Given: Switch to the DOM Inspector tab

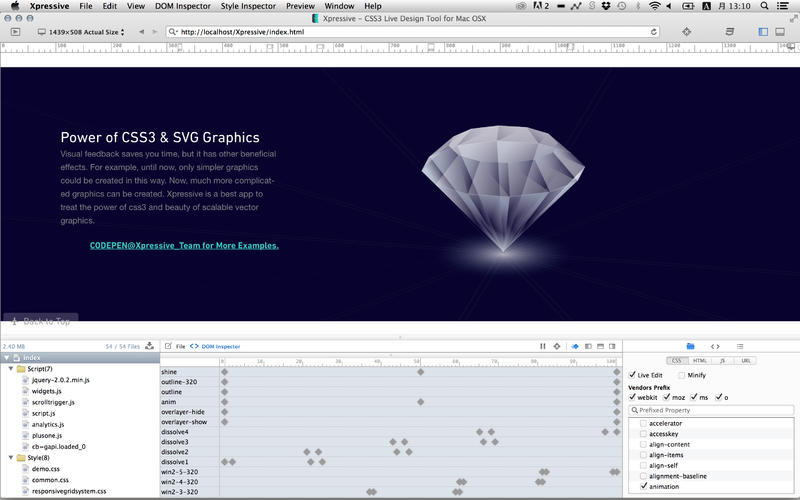Looking at the screenshot, I should click(x=215, y=346).
